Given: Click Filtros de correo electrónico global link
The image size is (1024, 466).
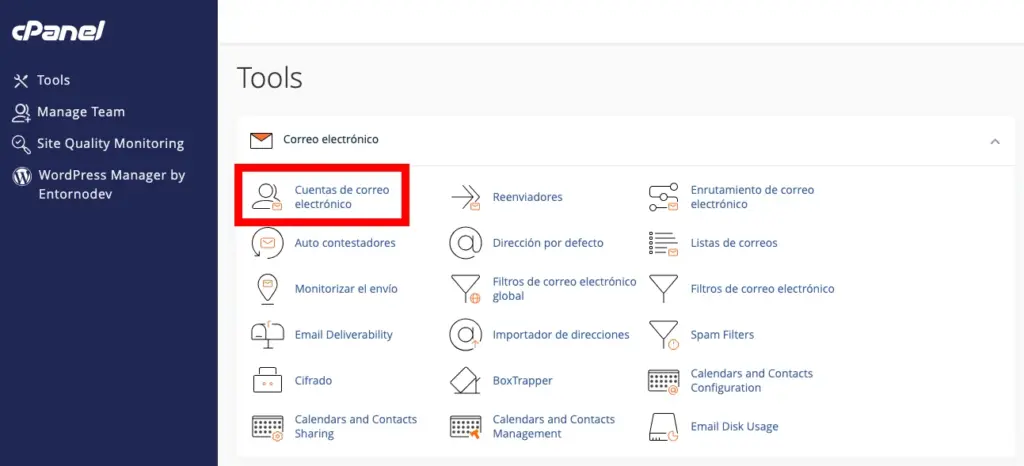Looking at the screenshot, I should (x=564, y=289).
